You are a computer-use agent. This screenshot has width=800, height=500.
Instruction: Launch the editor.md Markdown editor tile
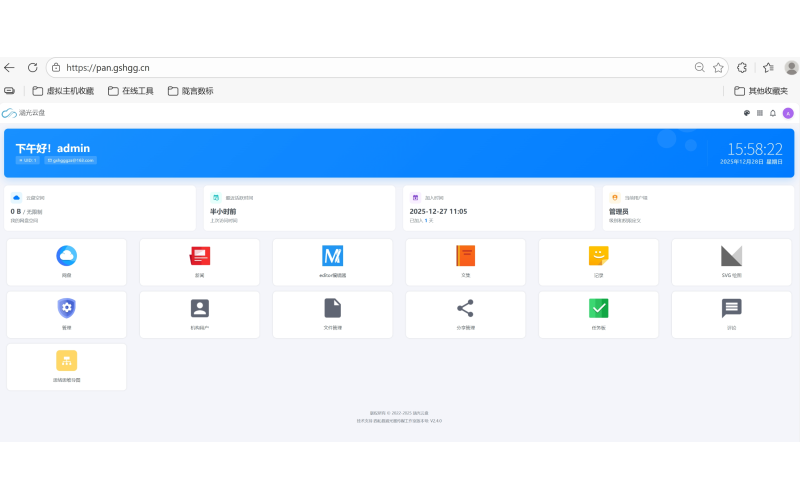pos(332,260)
